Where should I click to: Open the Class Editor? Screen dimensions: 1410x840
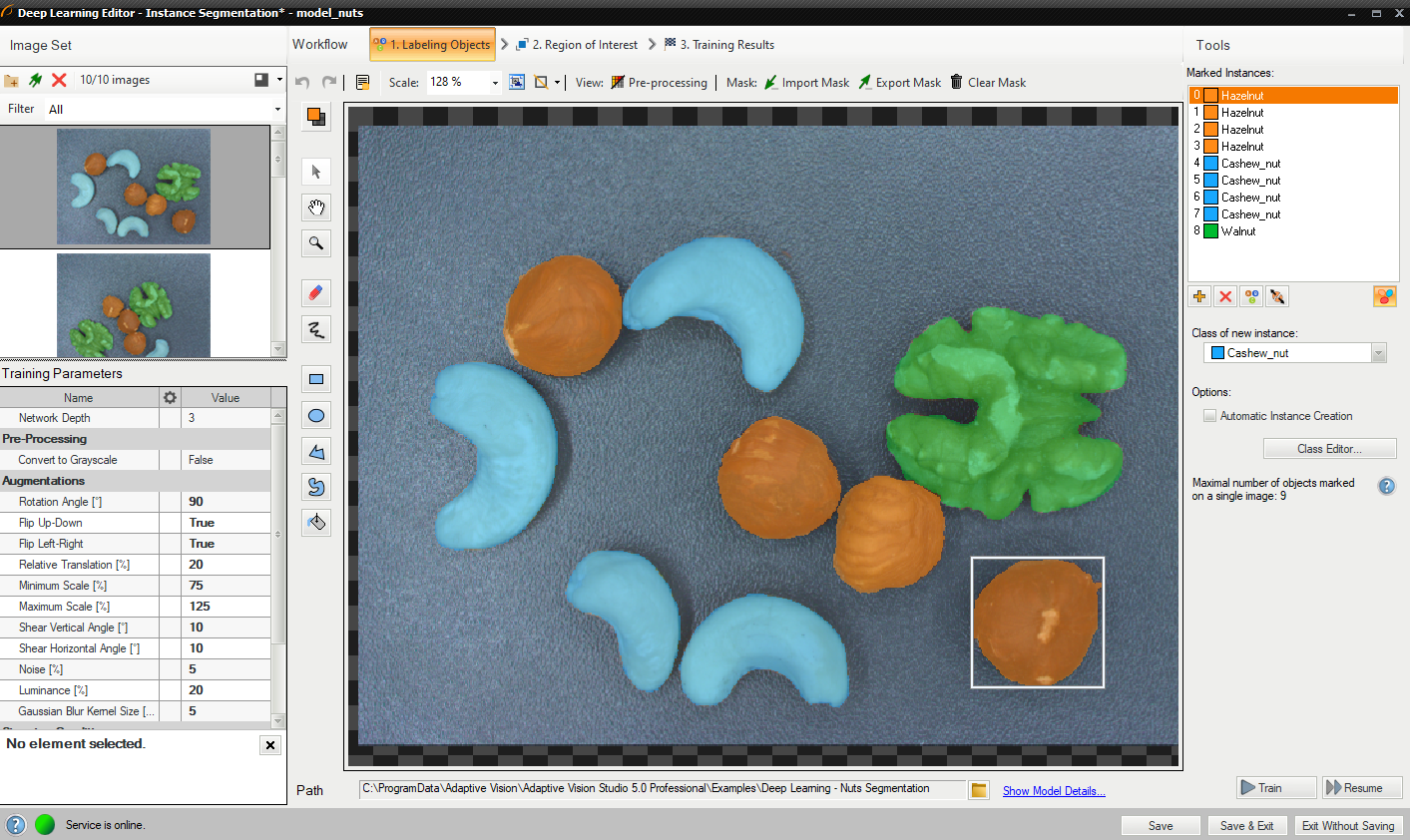point(1329,449)
